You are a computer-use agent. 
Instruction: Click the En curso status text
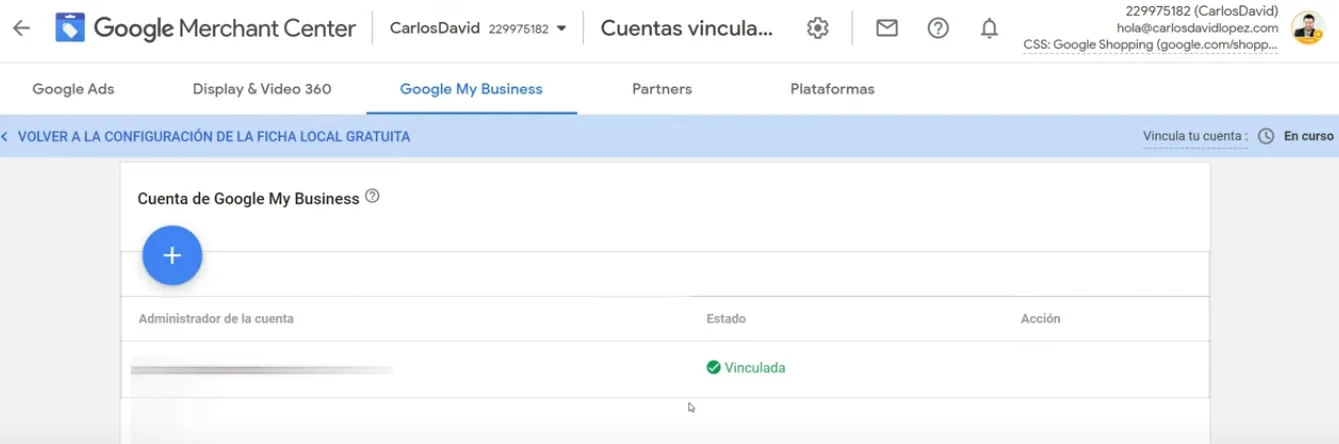click(1309, 136)
